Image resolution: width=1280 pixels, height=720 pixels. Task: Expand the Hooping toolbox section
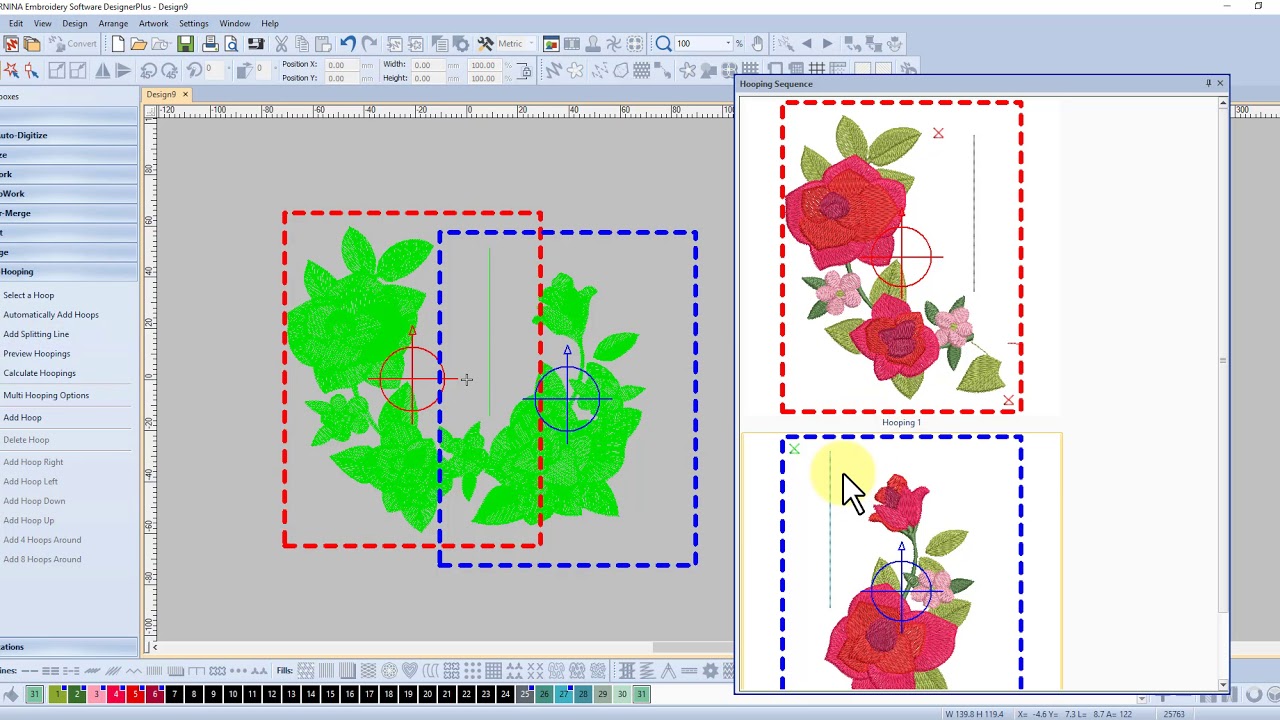tap(68, 272)
